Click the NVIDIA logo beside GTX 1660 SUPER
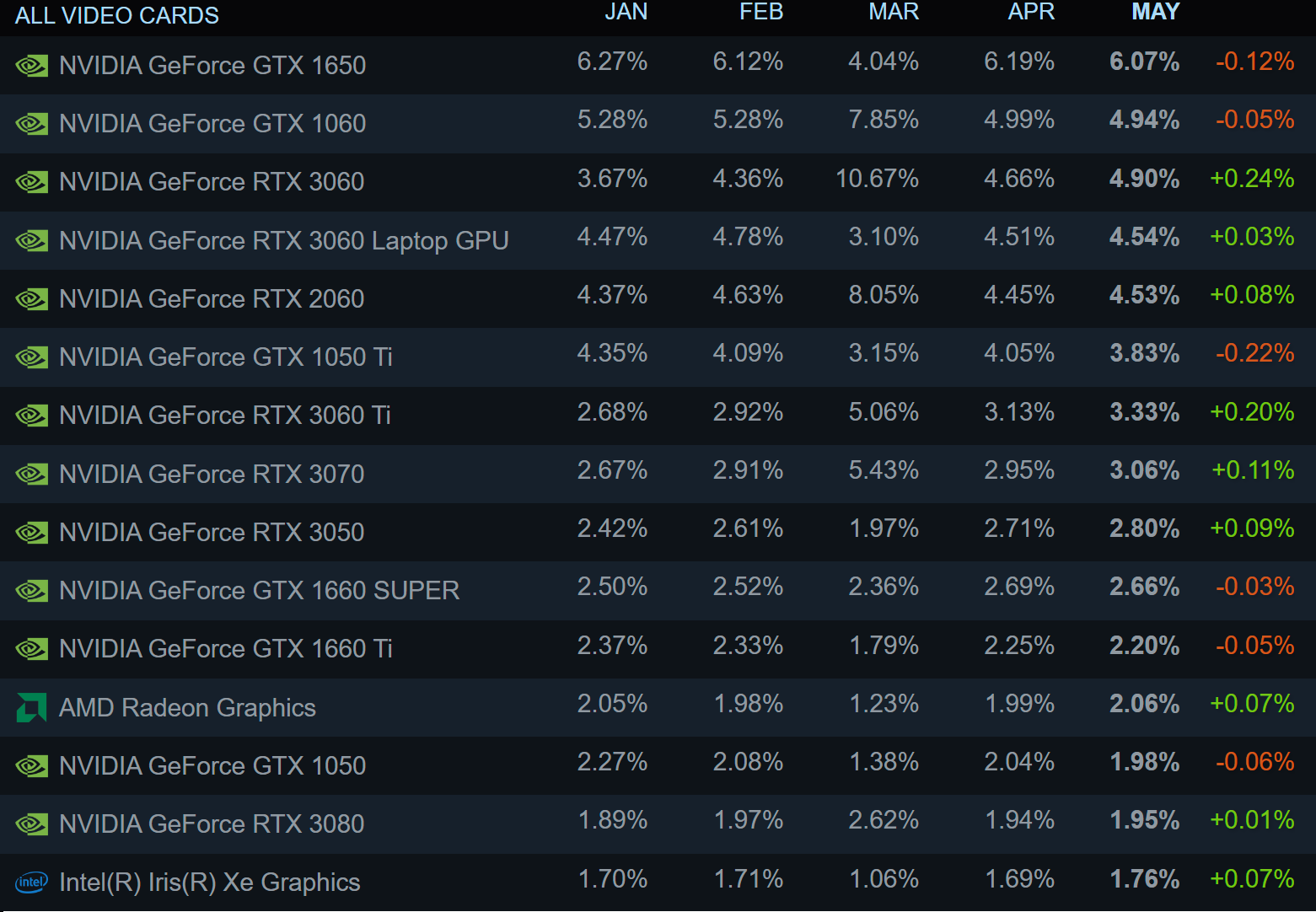Screen dimensions: 1316x912 tap(32, 591)
